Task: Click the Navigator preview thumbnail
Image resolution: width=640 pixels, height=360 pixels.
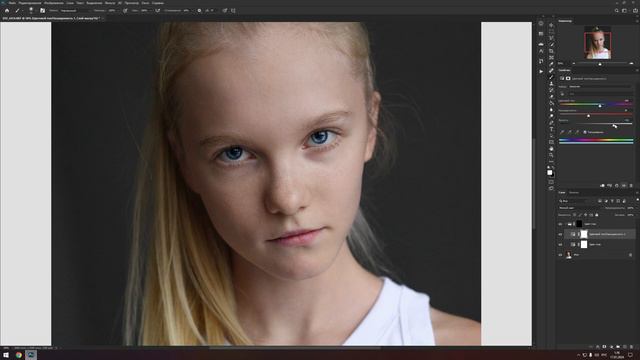Action: pyautogui.click(x=598, y=43)
